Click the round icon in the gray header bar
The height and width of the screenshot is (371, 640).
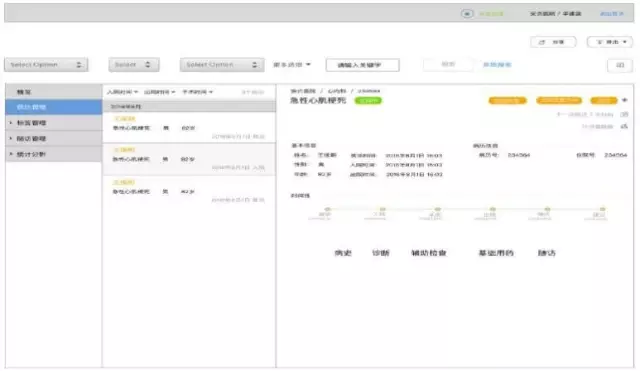pos(467,14)
